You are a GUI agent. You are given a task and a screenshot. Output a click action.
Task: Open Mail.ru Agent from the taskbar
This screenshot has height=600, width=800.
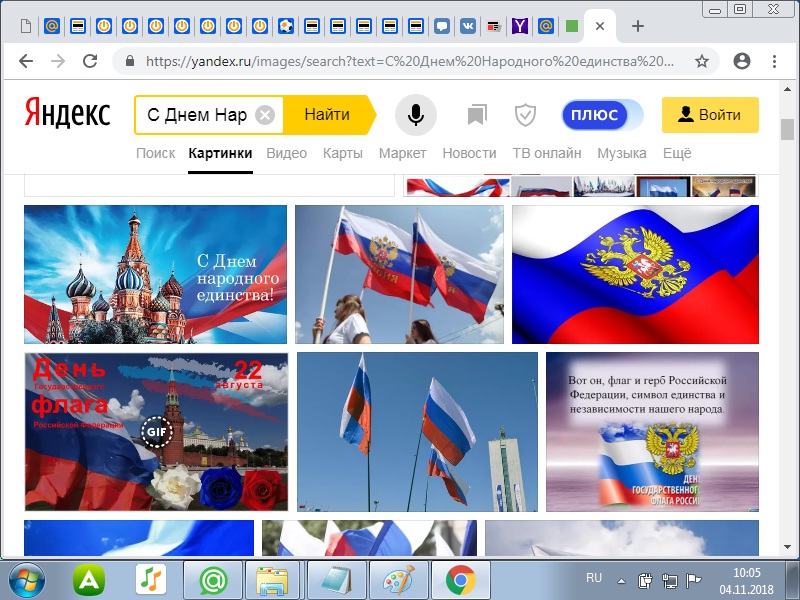pyautogui.click(x=213, y=580)
